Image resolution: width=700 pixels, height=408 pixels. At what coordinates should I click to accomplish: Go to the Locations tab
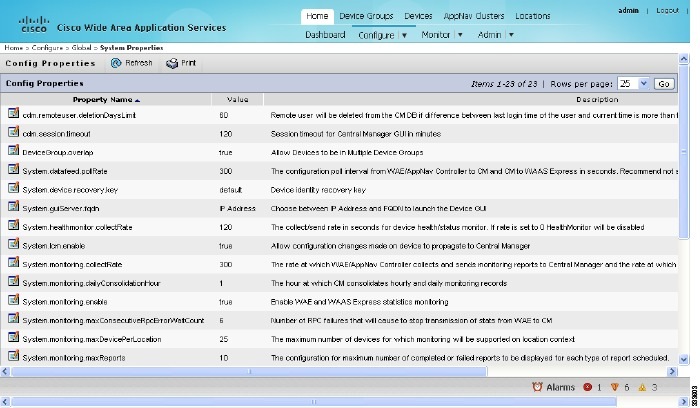pyautogui.click(x=533, y=16)
